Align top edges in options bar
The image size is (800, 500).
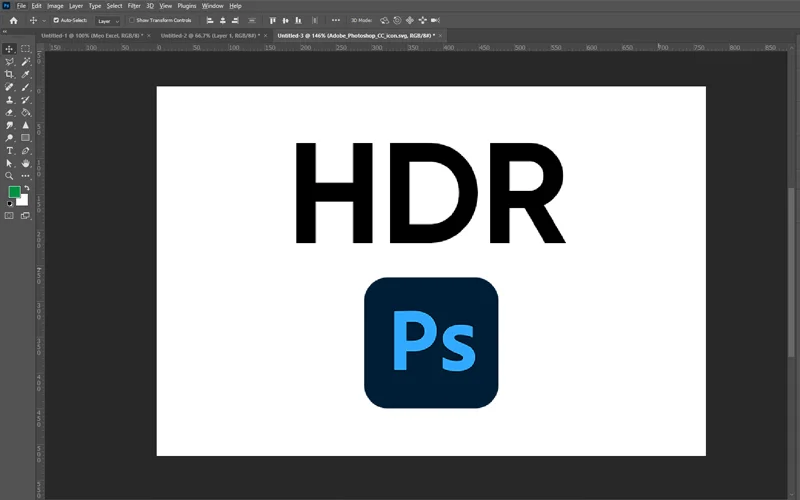pyautogui.click(x=272, y=20)
